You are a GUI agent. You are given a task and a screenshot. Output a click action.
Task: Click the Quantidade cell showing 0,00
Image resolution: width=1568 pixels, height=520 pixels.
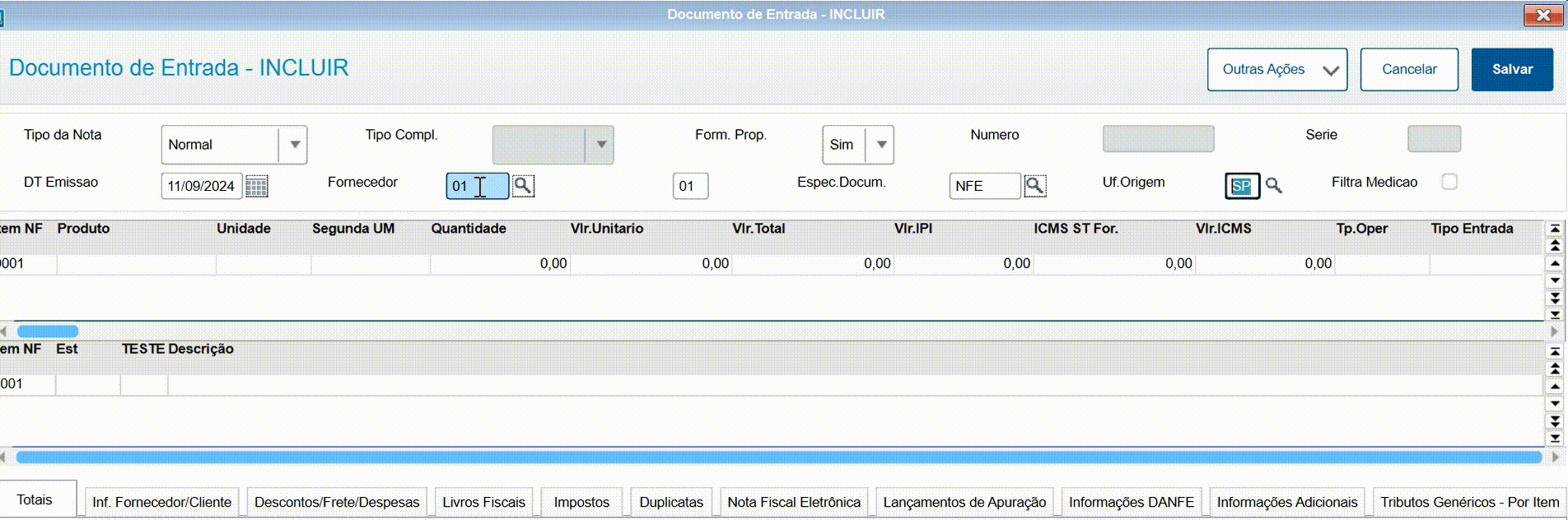click(499, 263)
